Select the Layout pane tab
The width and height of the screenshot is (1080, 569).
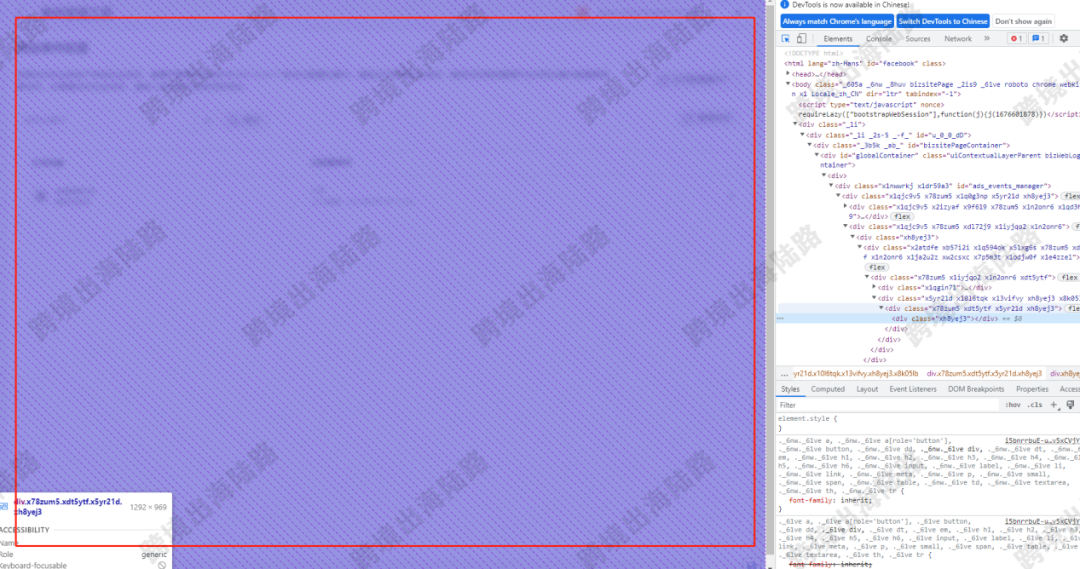point(866,389)
